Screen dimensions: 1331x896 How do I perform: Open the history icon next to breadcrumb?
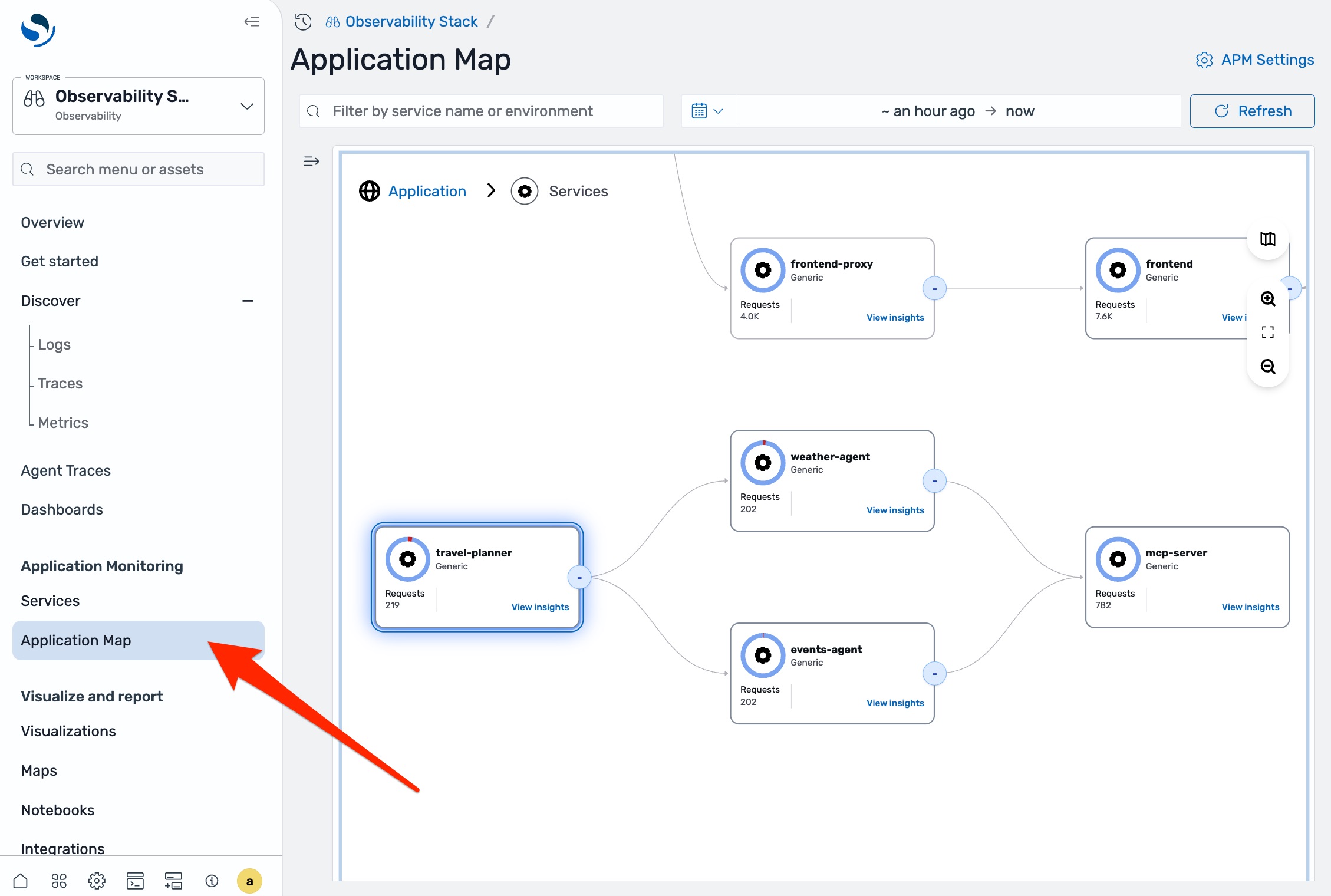pyautogui.click(x=302, y=21)
